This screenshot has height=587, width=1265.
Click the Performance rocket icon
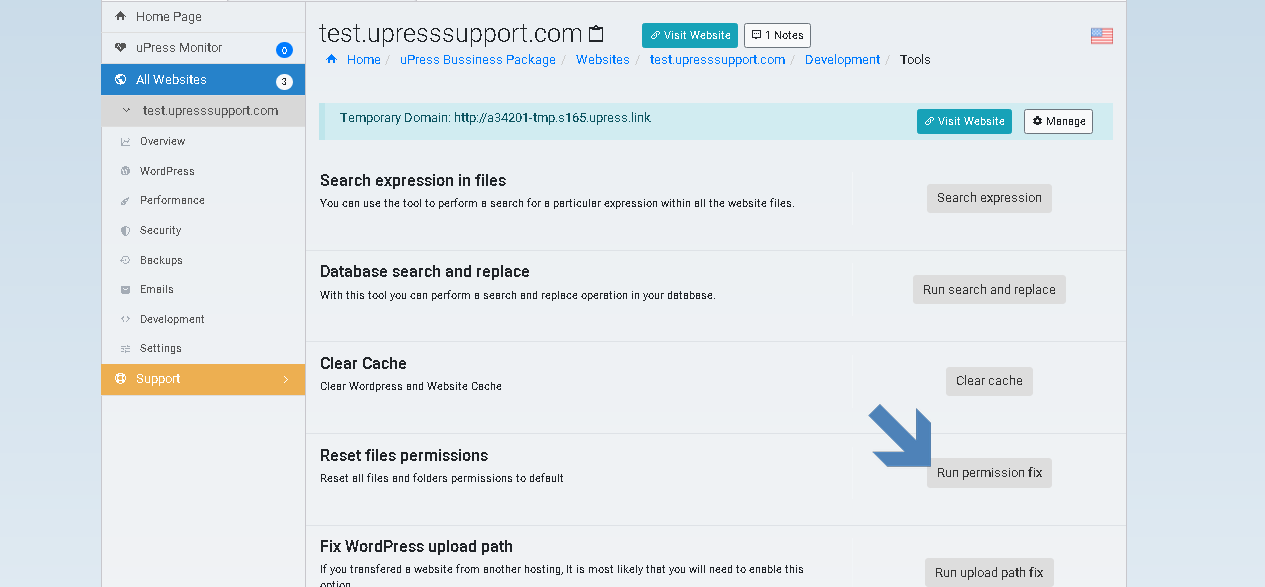click(x=125, y=201)
